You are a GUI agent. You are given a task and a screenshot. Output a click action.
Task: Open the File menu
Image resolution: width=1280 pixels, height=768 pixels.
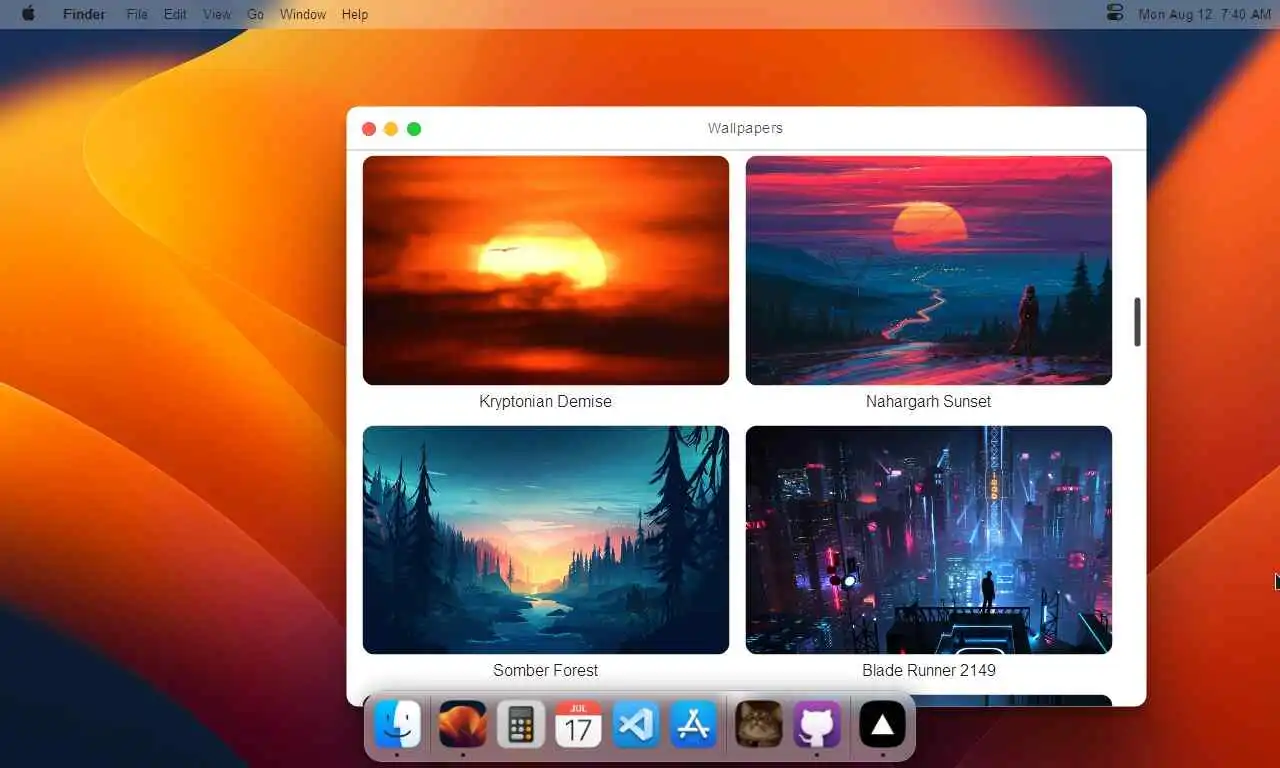[x=137, y=14]
